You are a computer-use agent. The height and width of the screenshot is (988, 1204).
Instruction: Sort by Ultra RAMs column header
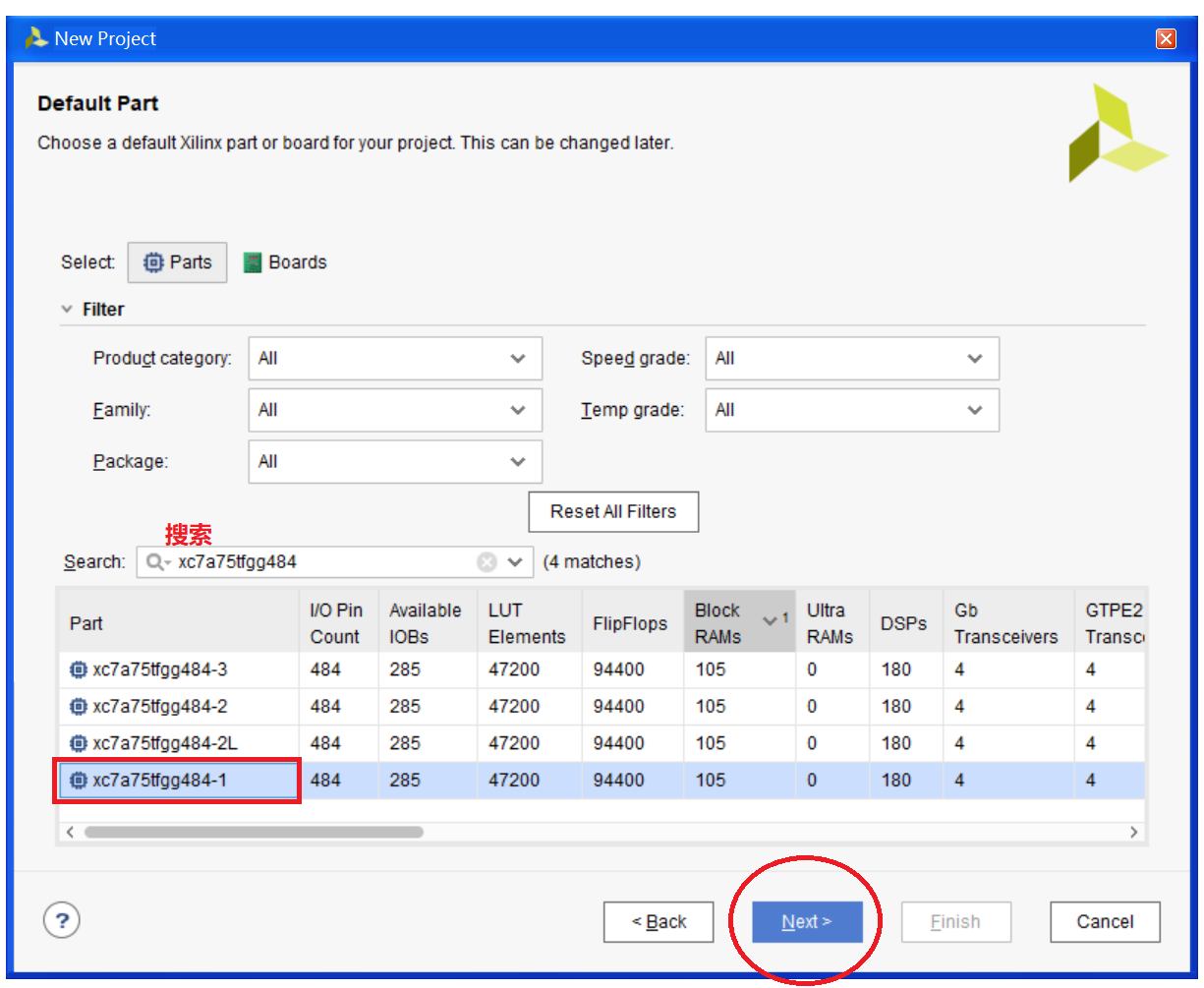point(831,623)
